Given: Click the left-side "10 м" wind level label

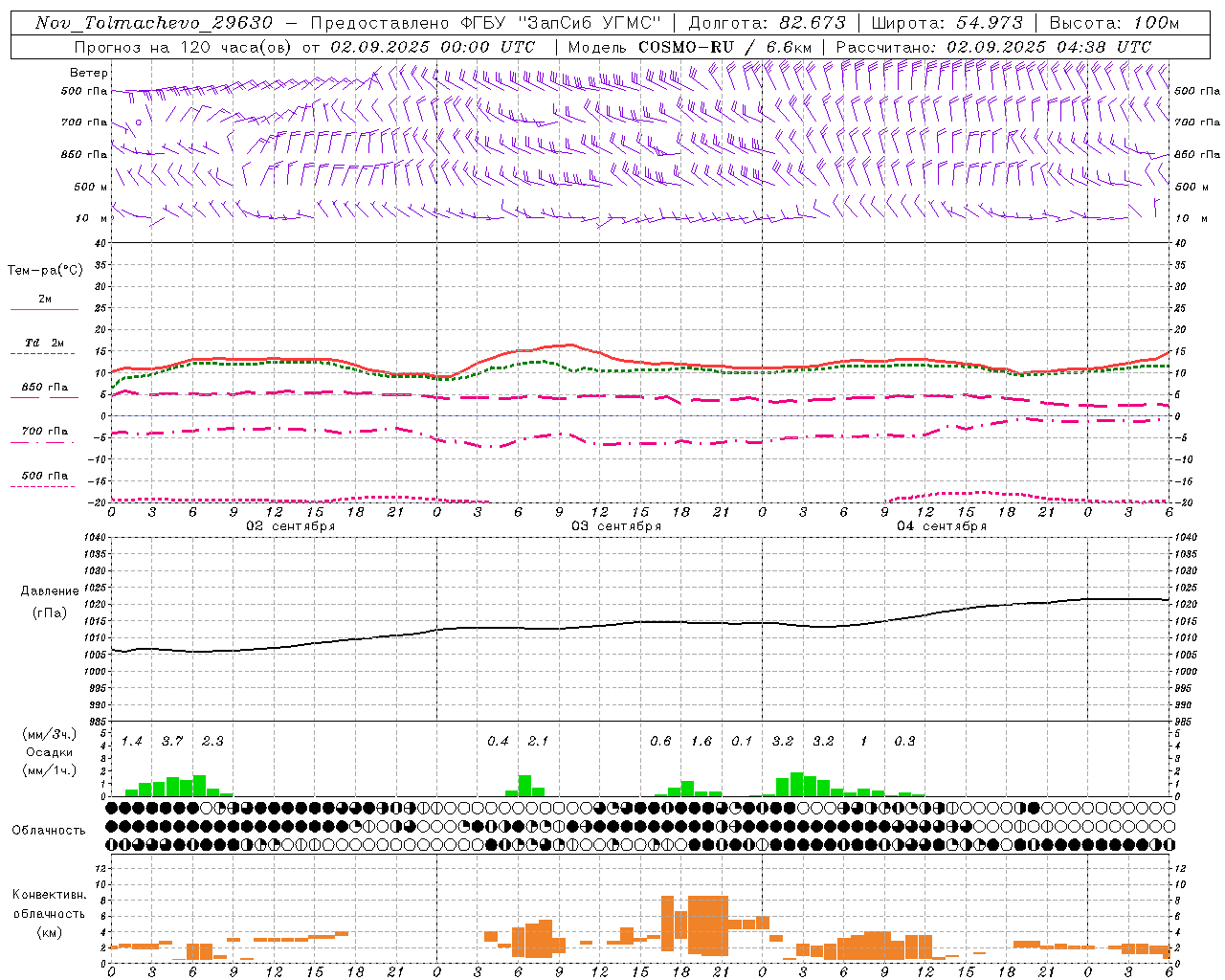Looking at the screenshot, I should [92, 219].
